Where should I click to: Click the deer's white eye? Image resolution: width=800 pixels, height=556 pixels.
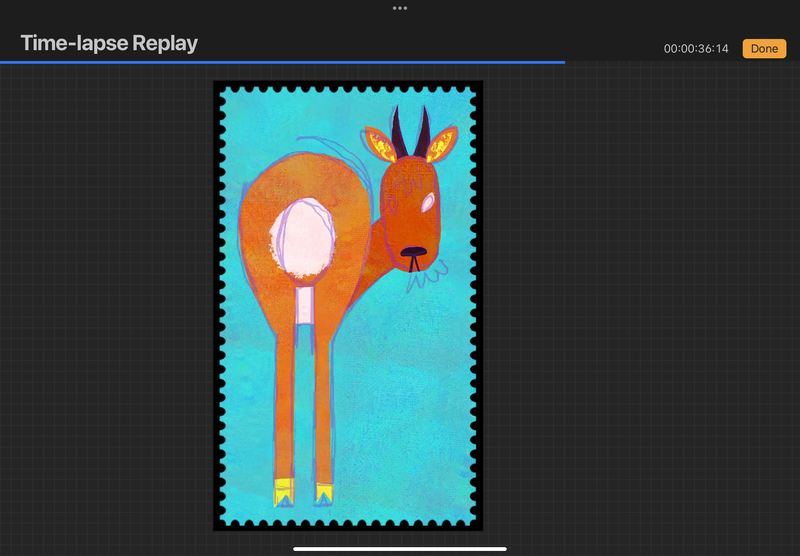[428, 203]
